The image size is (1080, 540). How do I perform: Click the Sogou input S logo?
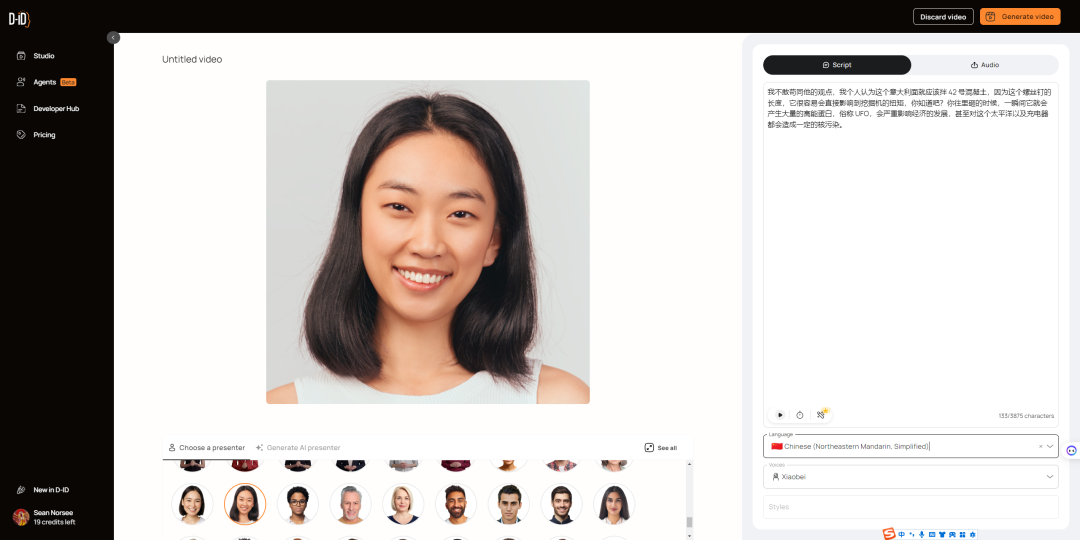[889, 534]
